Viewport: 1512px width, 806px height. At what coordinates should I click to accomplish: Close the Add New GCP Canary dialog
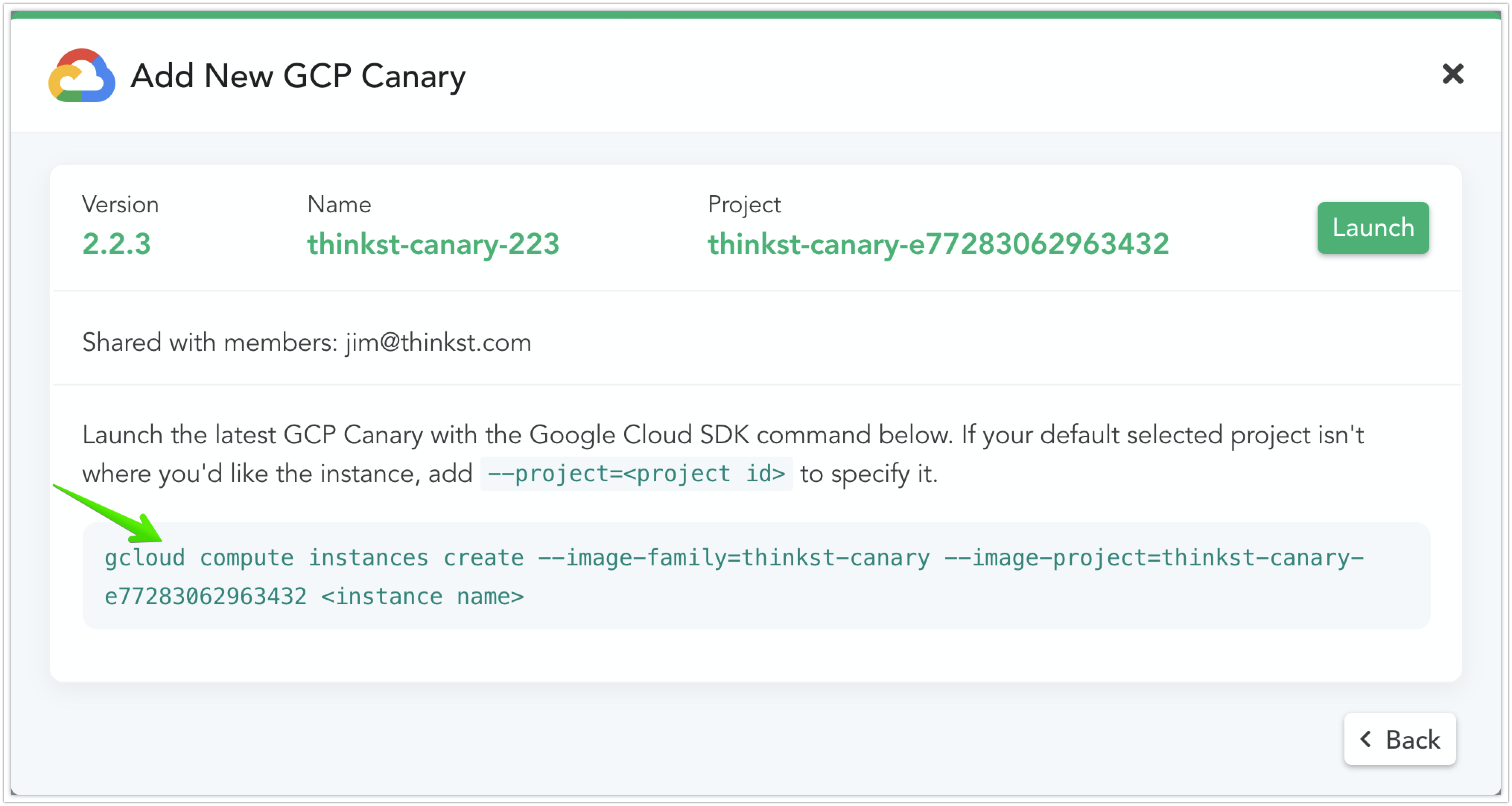tap(1453, 74)
